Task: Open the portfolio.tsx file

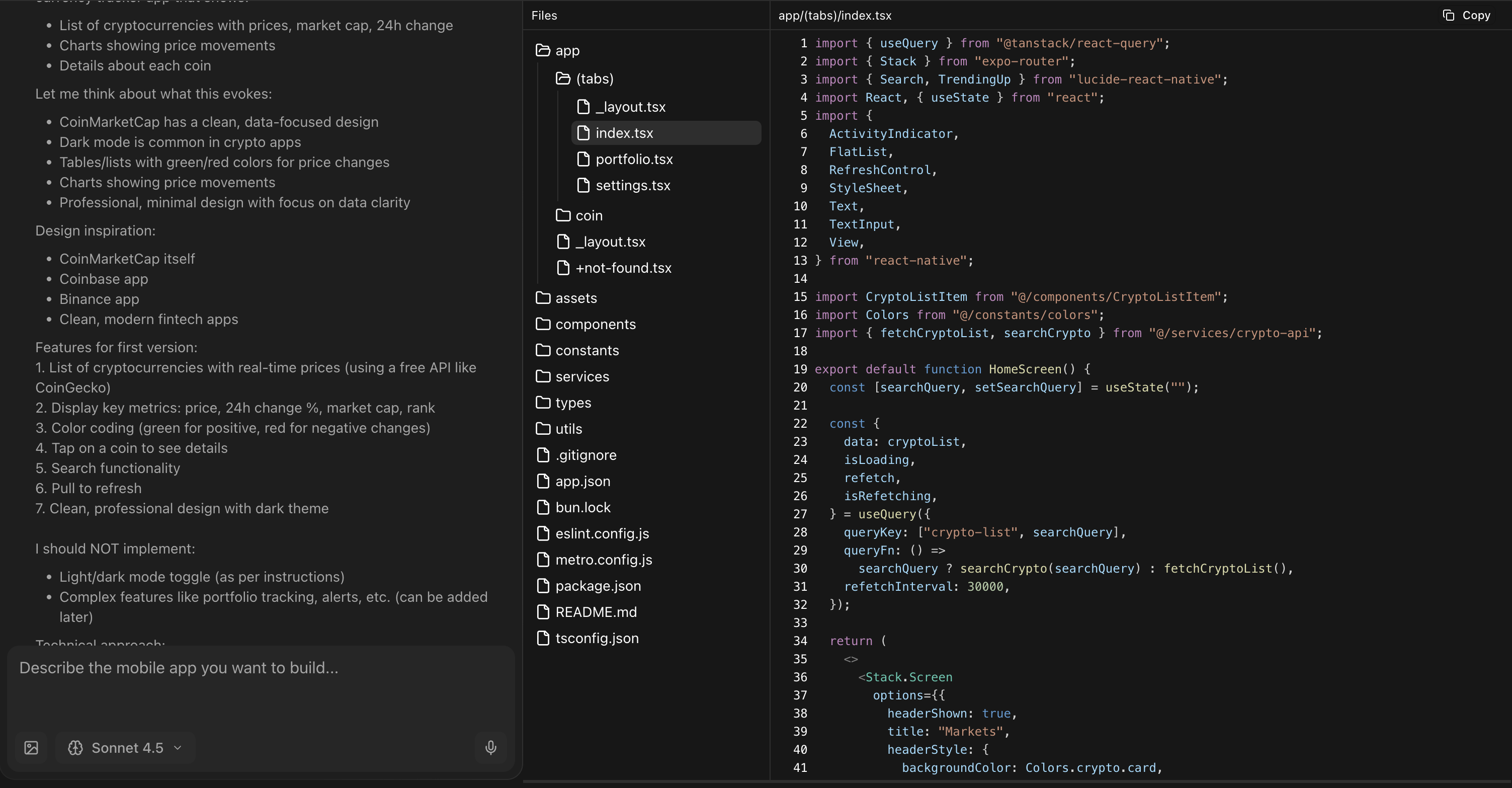Action: tap(633, 159)
